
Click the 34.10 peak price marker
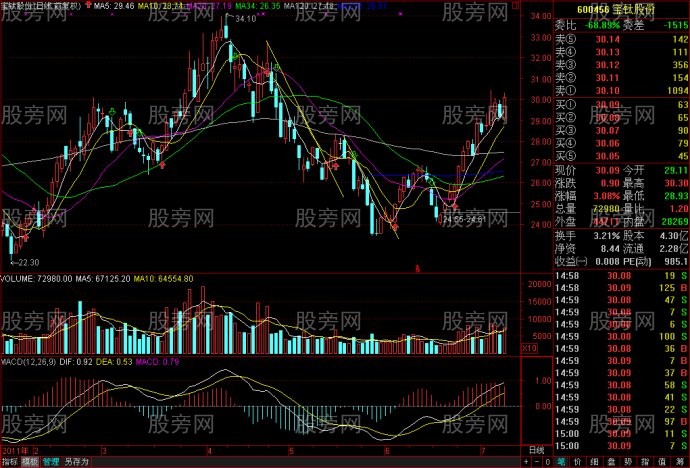(x=246, y=18)
